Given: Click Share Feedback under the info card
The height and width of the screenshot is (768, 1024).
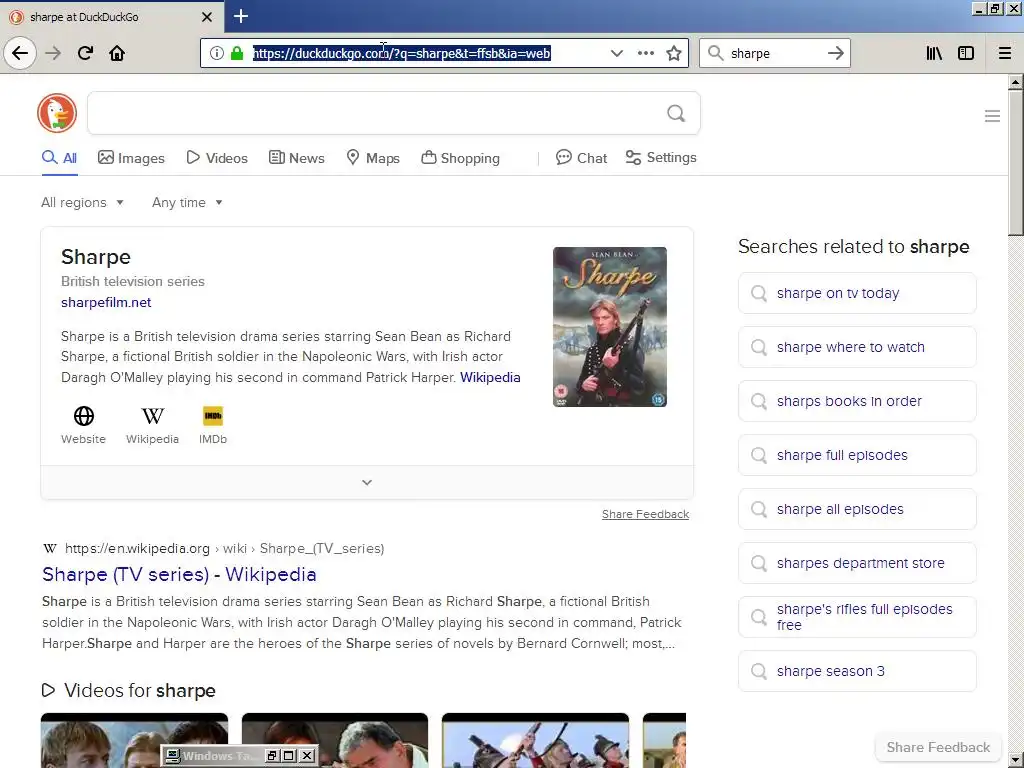Looking at the screenshot, I should pyautogui.click(x=645, y=514).
